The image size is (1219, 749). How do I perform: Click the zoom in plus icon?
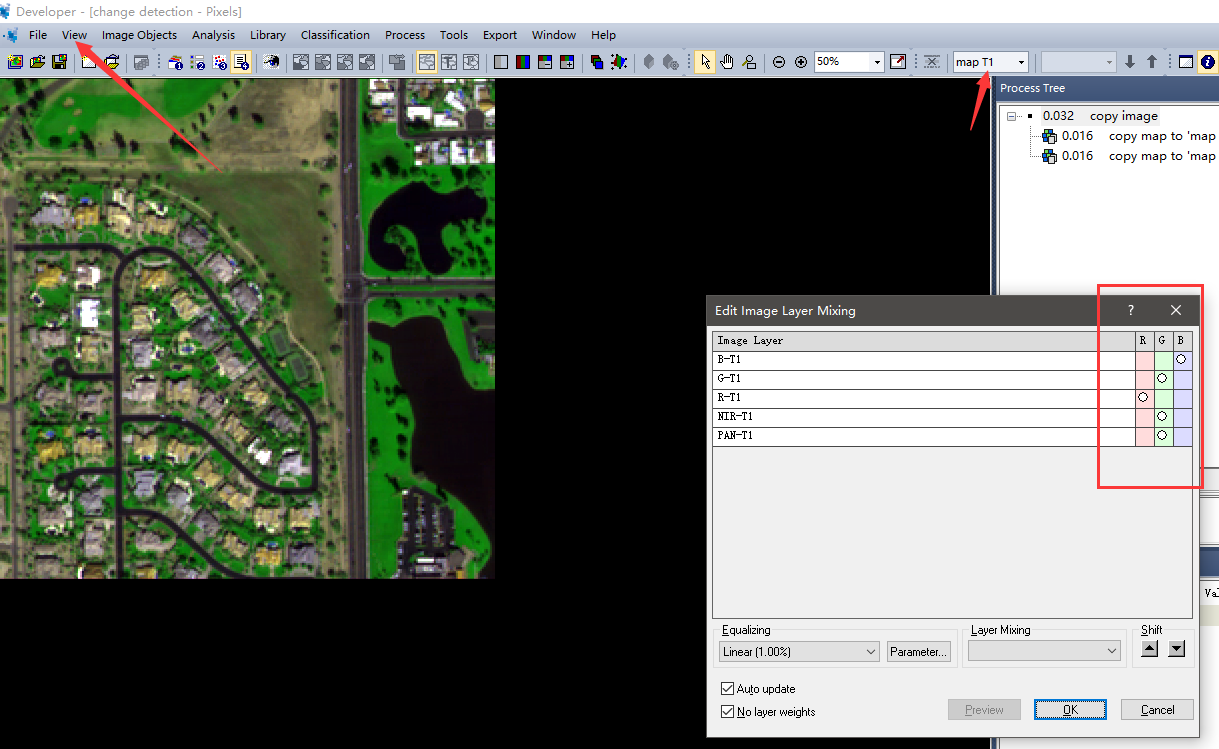(x=801, y=62)
